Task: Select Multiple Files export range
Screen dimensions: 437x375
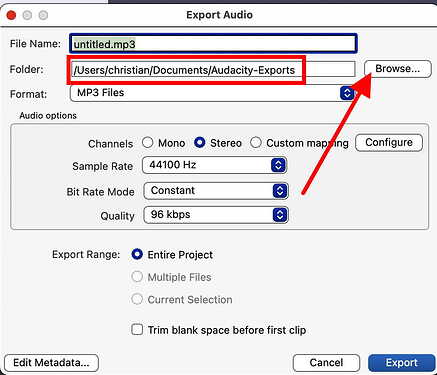Action: (137, 277)
